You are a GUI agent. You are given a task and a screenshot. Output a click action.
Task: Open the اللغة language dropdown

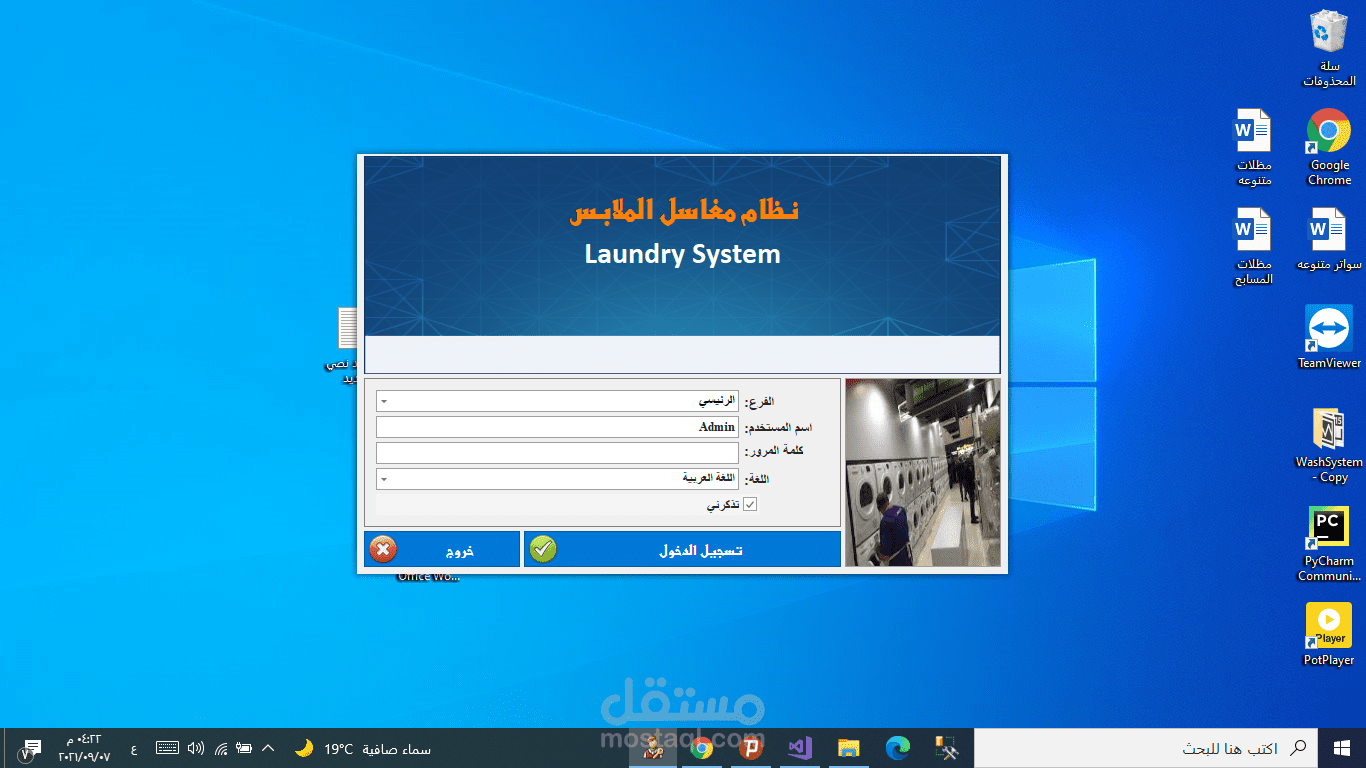tap(384, 478)
